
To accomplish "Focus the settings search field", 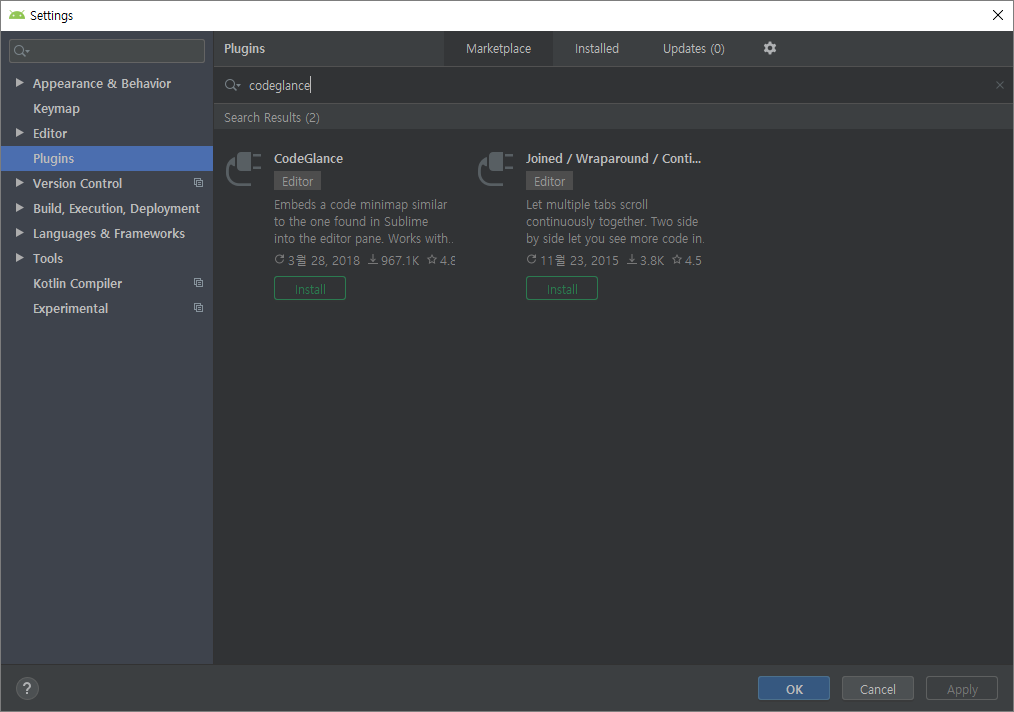I will (107, 51).
